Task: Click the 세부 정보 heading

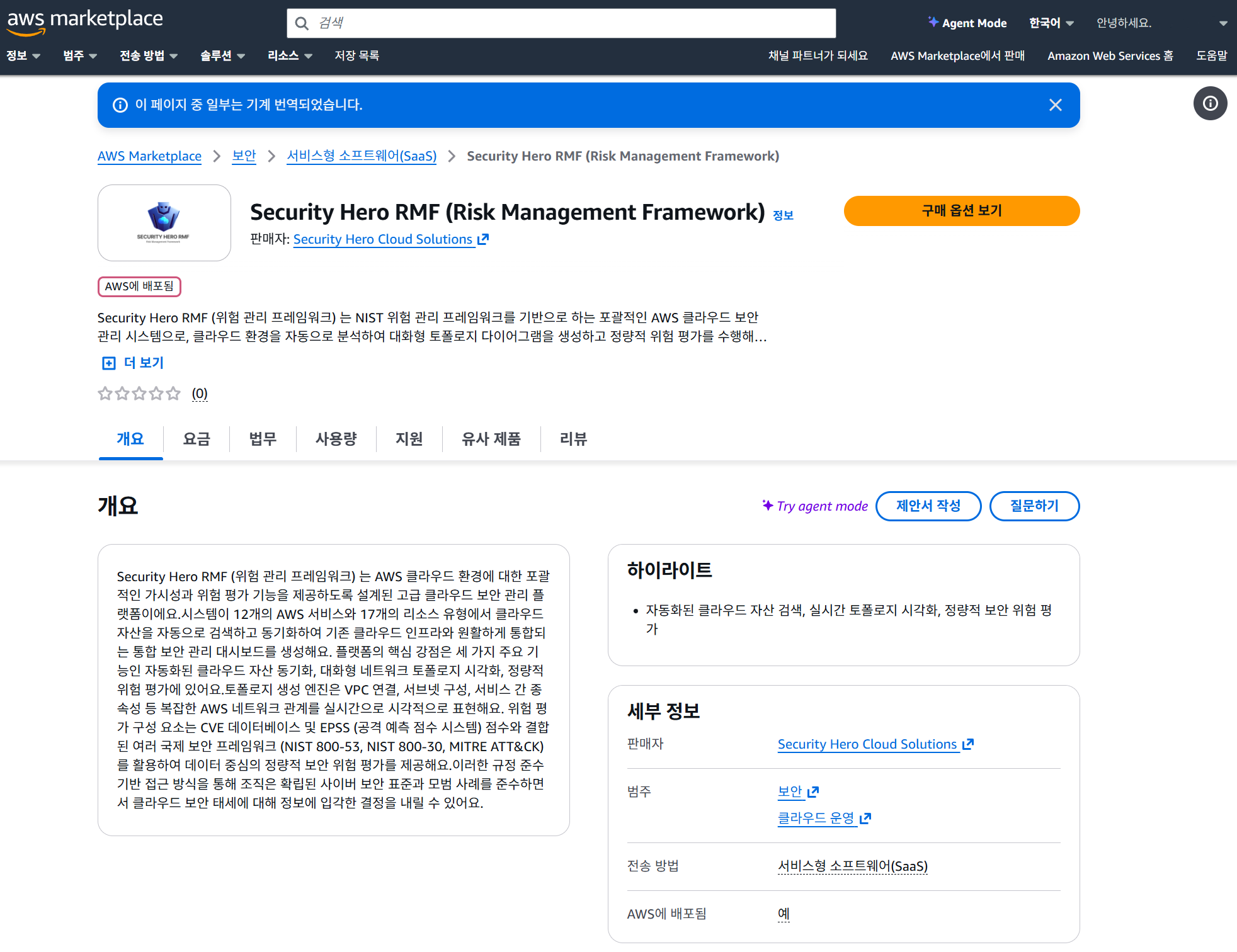Action: point(664,711)
